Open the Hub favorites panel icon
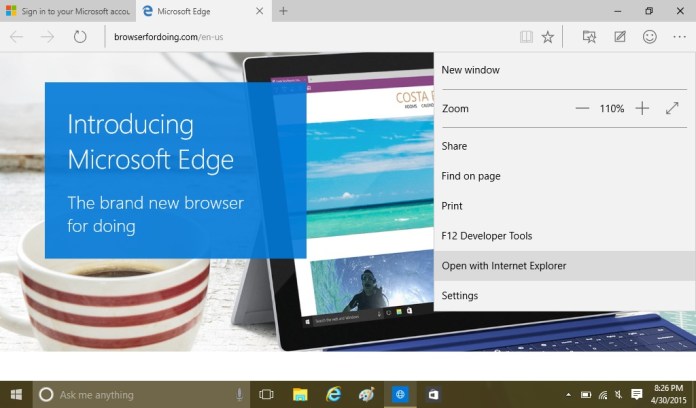Screen dimensions: 696x408 coord(589,37)
